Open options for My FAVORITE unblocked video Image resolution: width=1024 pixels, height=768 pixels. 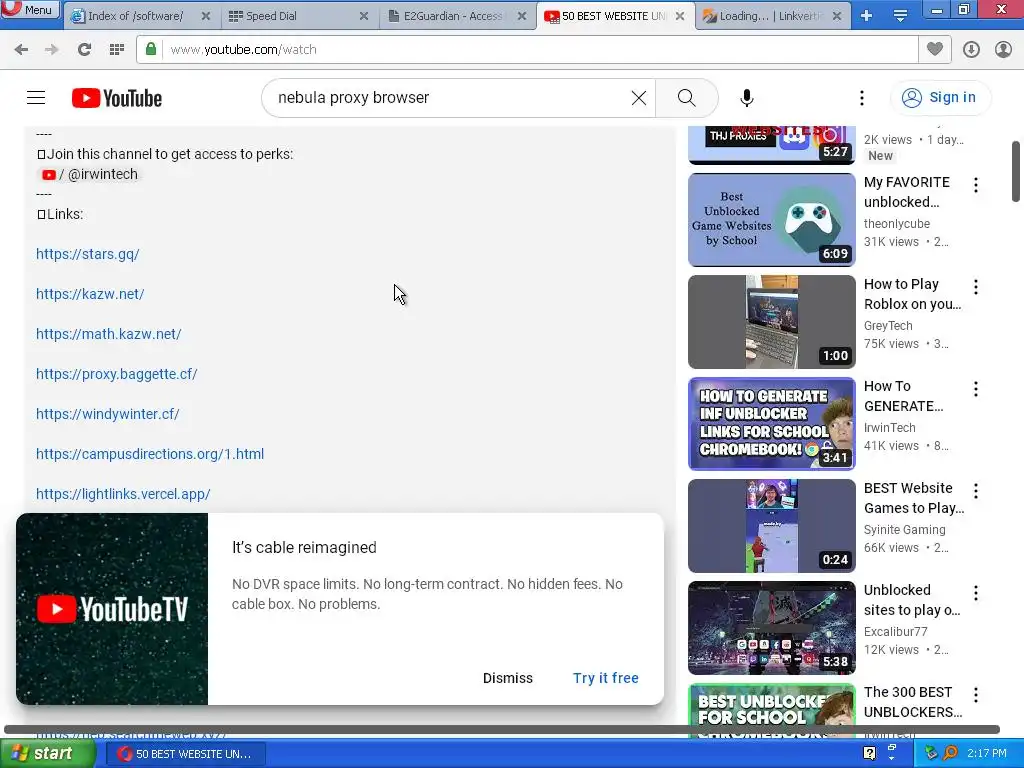click(x=976, y=185)
